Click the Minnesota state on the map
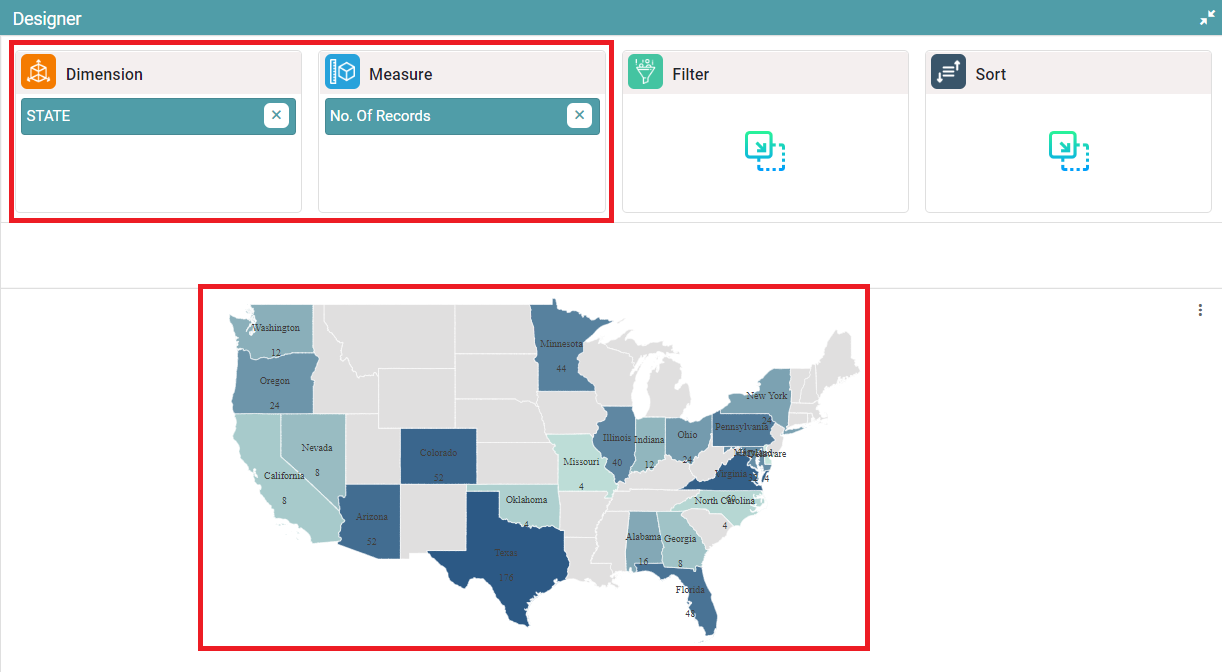 tap(560, 355)
